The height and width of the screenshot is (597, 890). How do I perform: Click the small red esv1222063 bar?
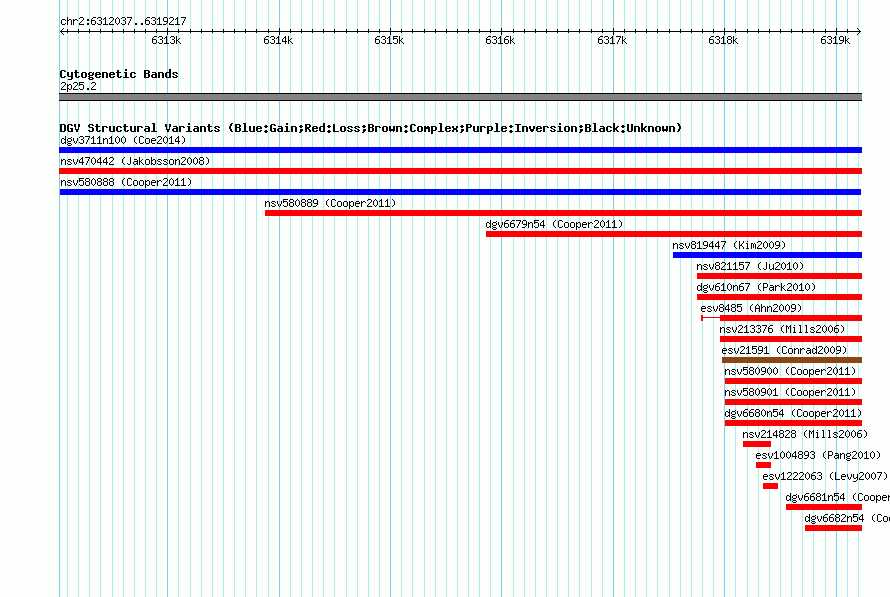(x=770, y=486)
